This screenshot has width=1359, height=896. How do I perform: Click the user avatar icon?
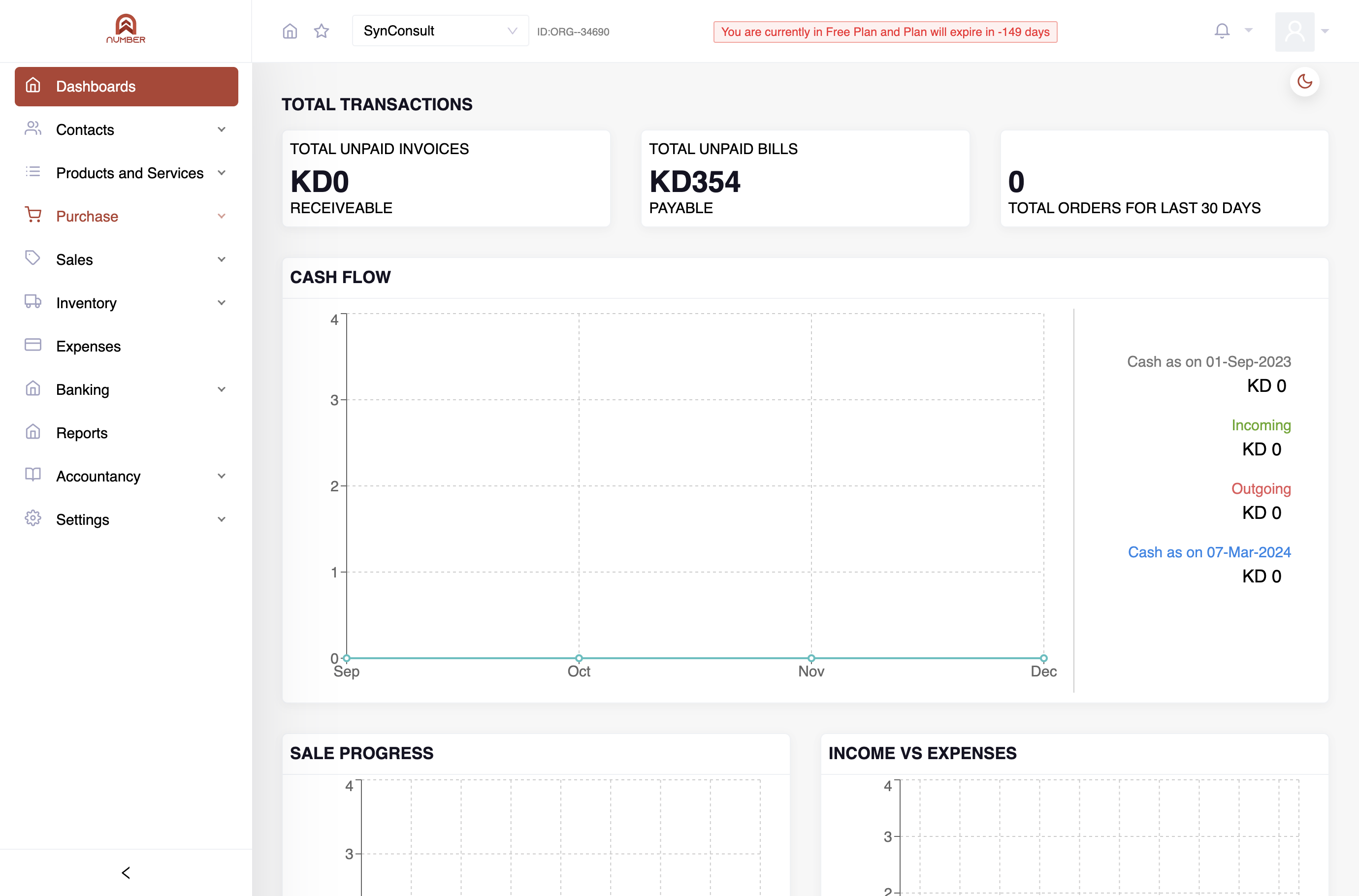[1295, 32]
